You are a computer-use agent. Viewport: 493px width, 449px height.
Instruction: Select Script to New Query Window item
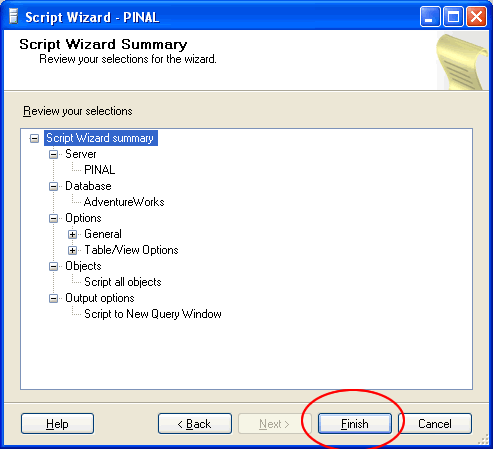pyautogui.click(x=153, y=314)
